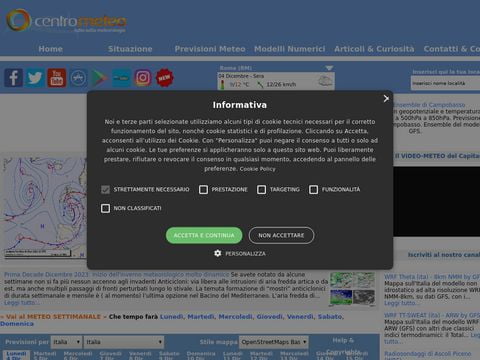Open the WRF Theta (Ita) article link
Image resolution: width=480 pixels, height=360 pixels.
pos(432,277)
